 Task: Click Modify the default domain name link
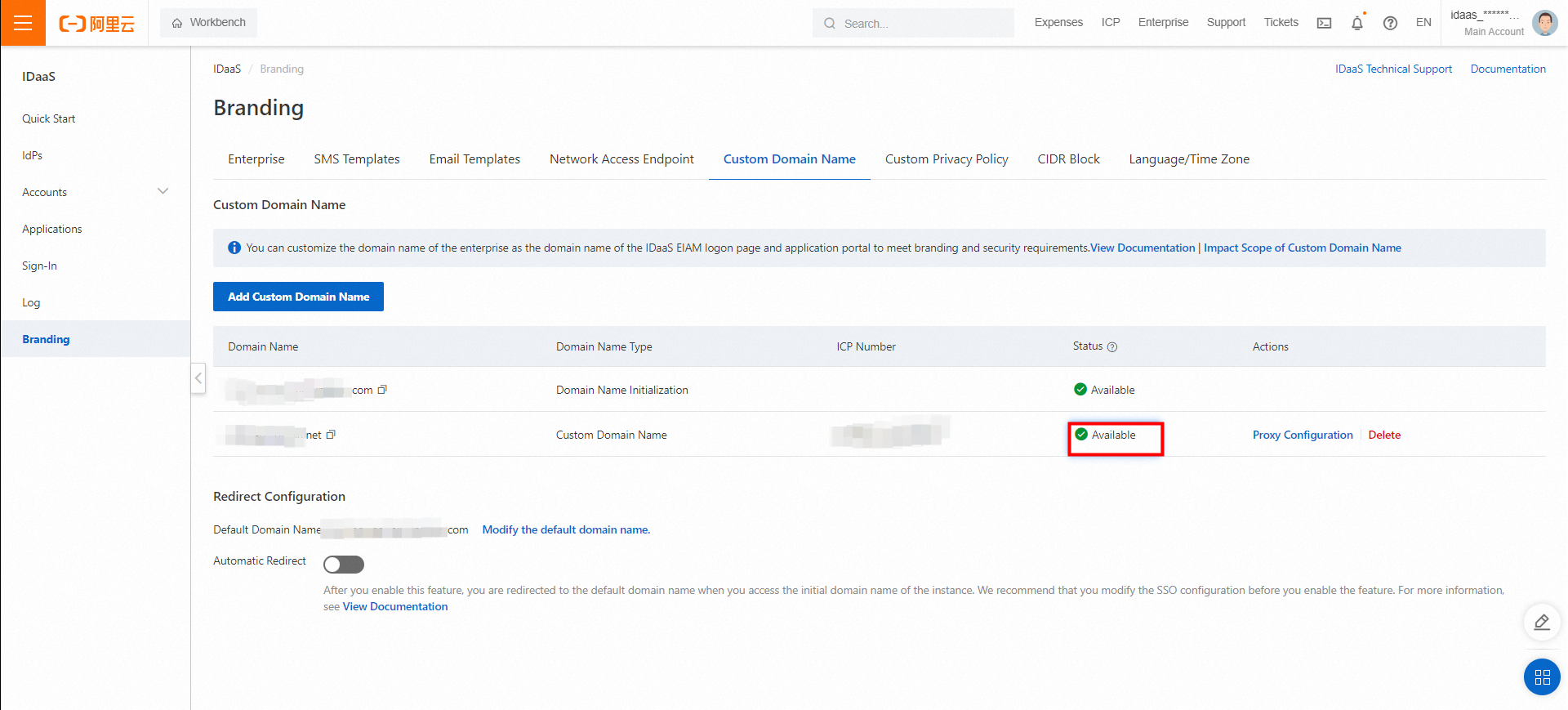coord(566,529)
